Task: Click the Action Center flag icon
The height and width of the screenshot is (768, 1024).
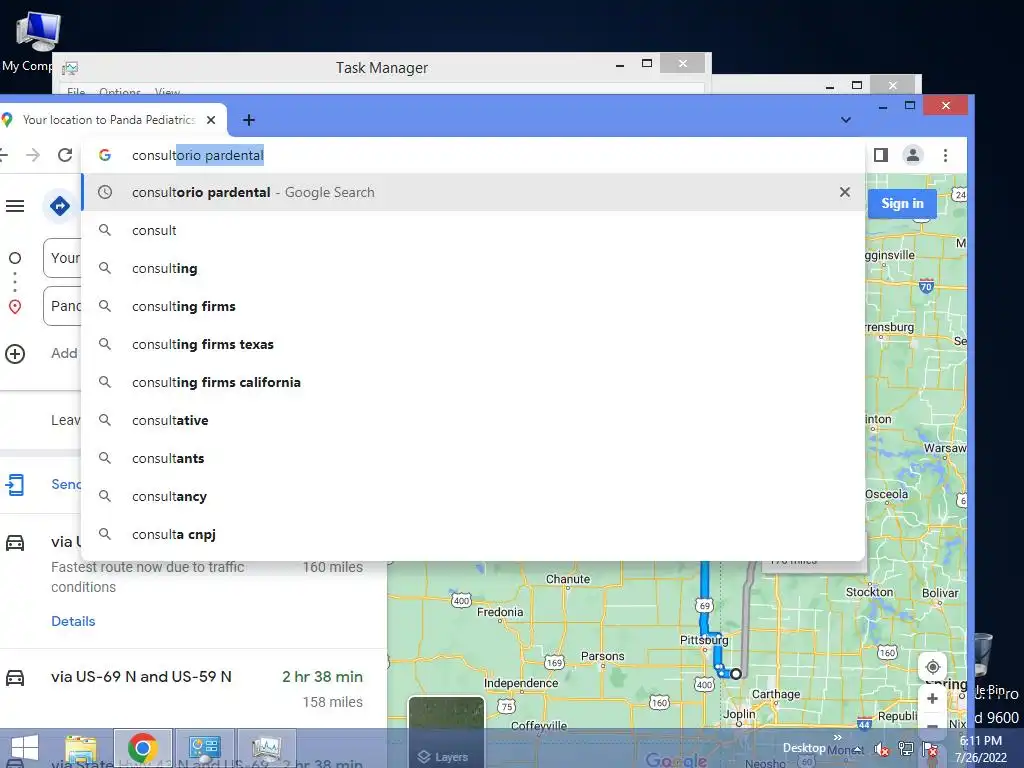Action: click(x=930, y=749)
